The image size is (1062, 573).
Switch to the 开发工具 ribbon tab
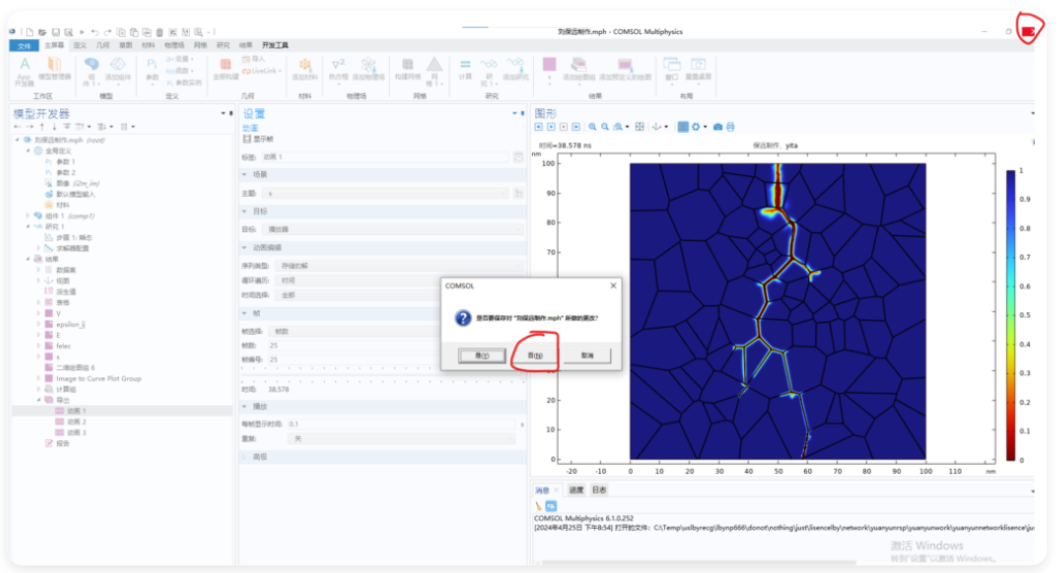pos(275,45)
